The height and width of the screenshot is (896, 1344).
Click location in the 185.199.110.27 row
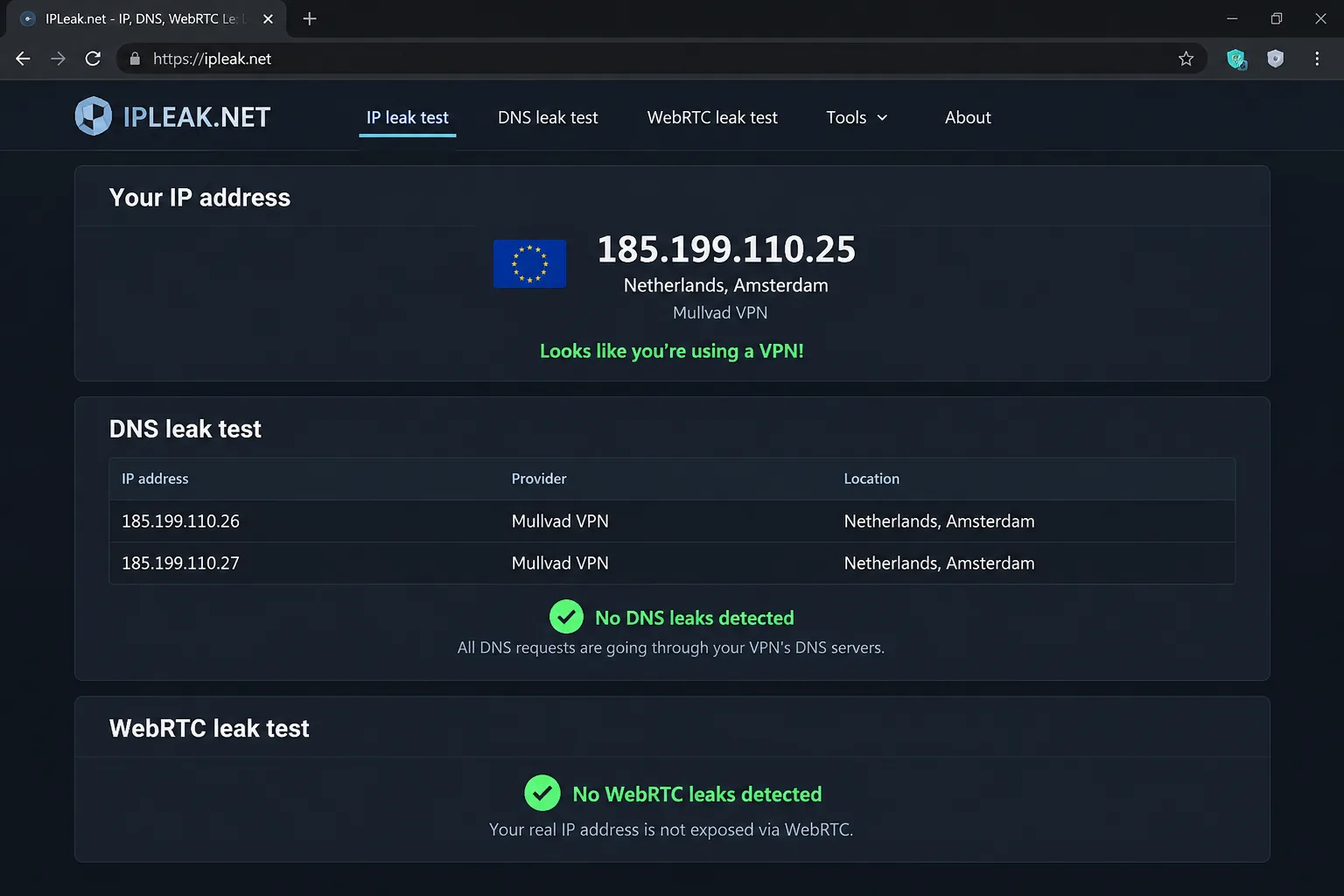click(939, 563)
